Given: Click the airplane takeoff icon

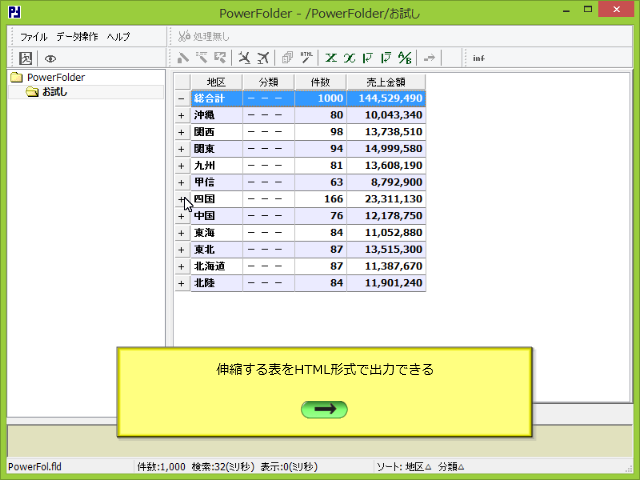Looking at the screenshot, I should click(263, 58).
